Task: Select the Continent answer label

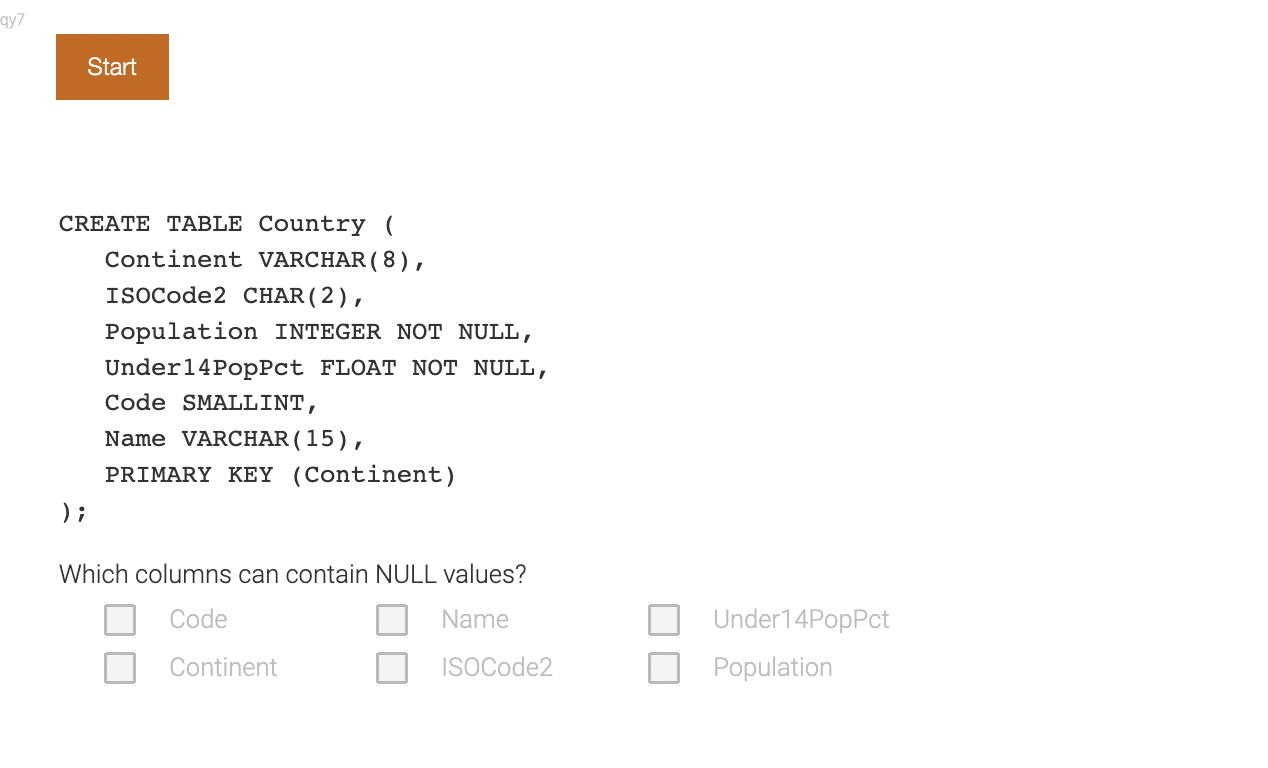Action: (x=222, y=667)
